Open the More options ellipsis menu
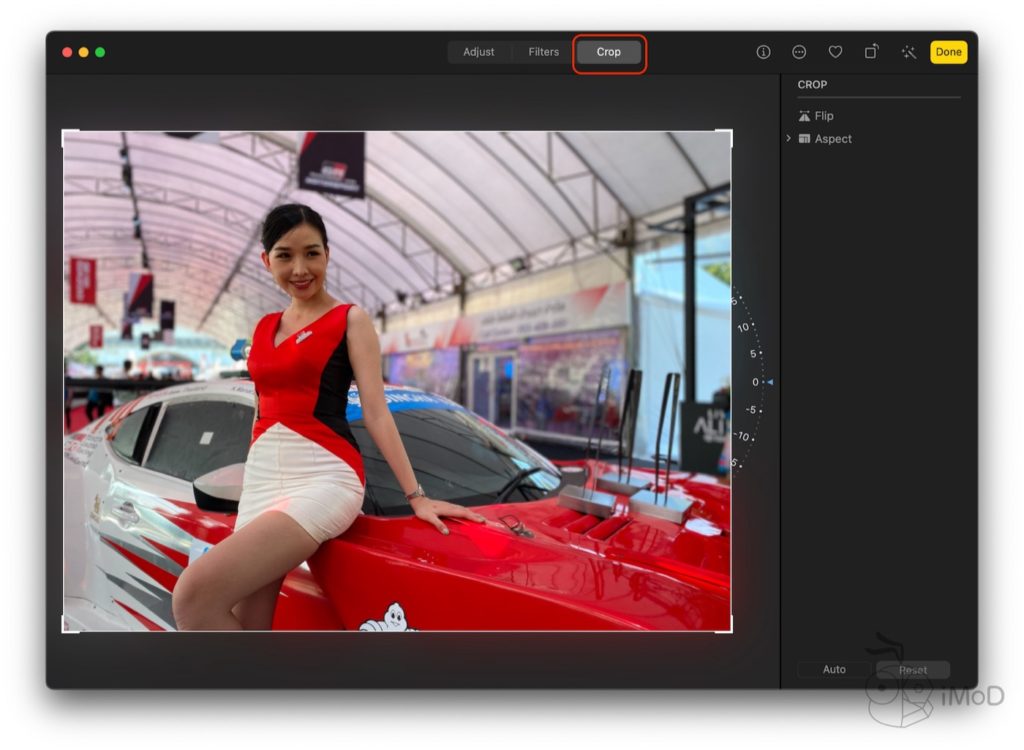Image resolution: width=1024 pixels, height=750 pixels. 799,52
